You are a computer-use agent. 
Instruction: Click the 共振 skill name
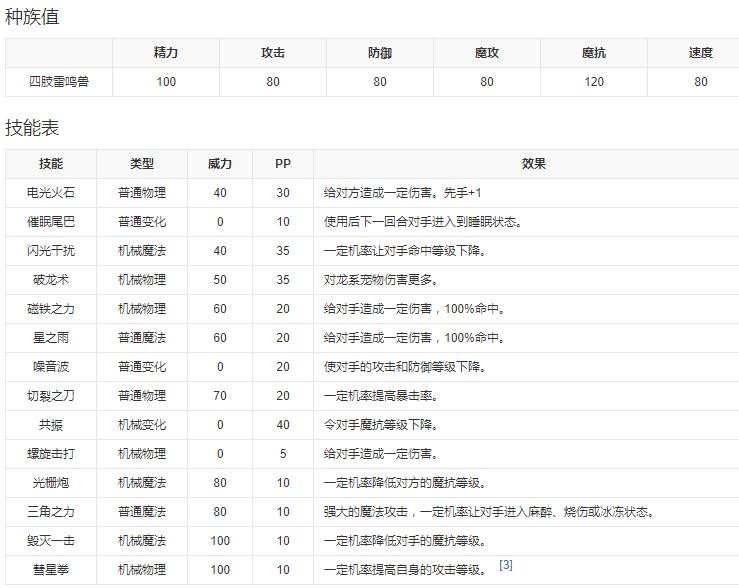tap(51, 425)
